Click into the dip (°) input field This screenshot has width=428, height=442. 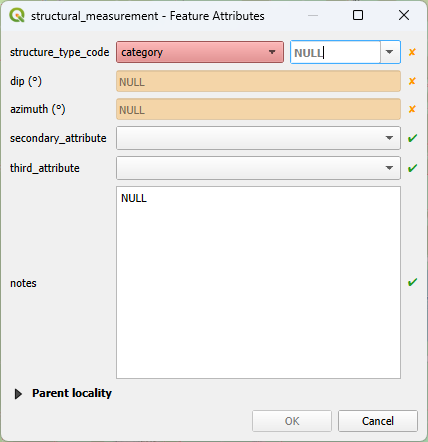[258, 81]
